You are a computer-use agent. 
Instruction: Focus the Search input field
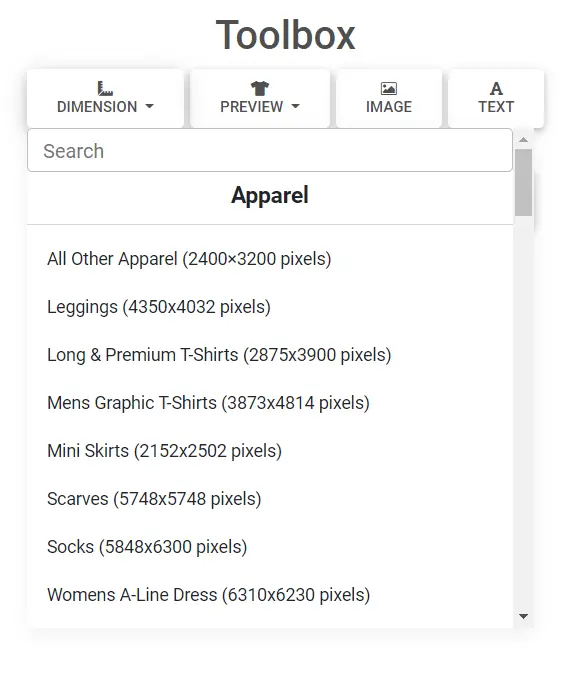[270, 150]
